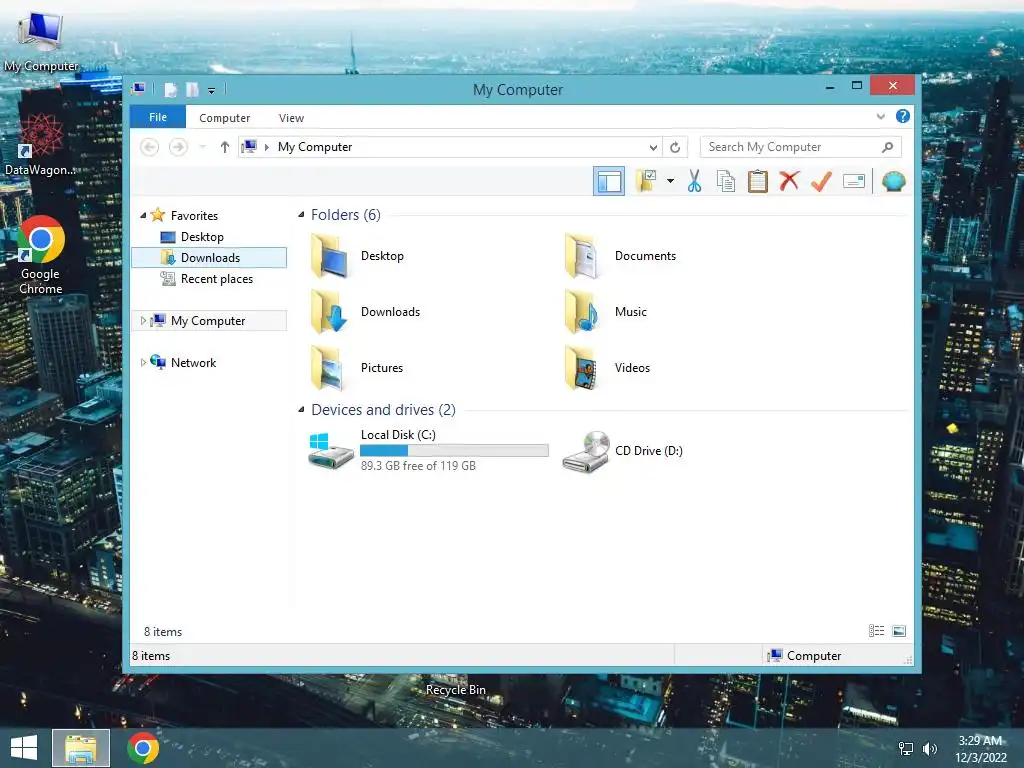
Task: Switch to Large icons view button
Action: [899, 630]
